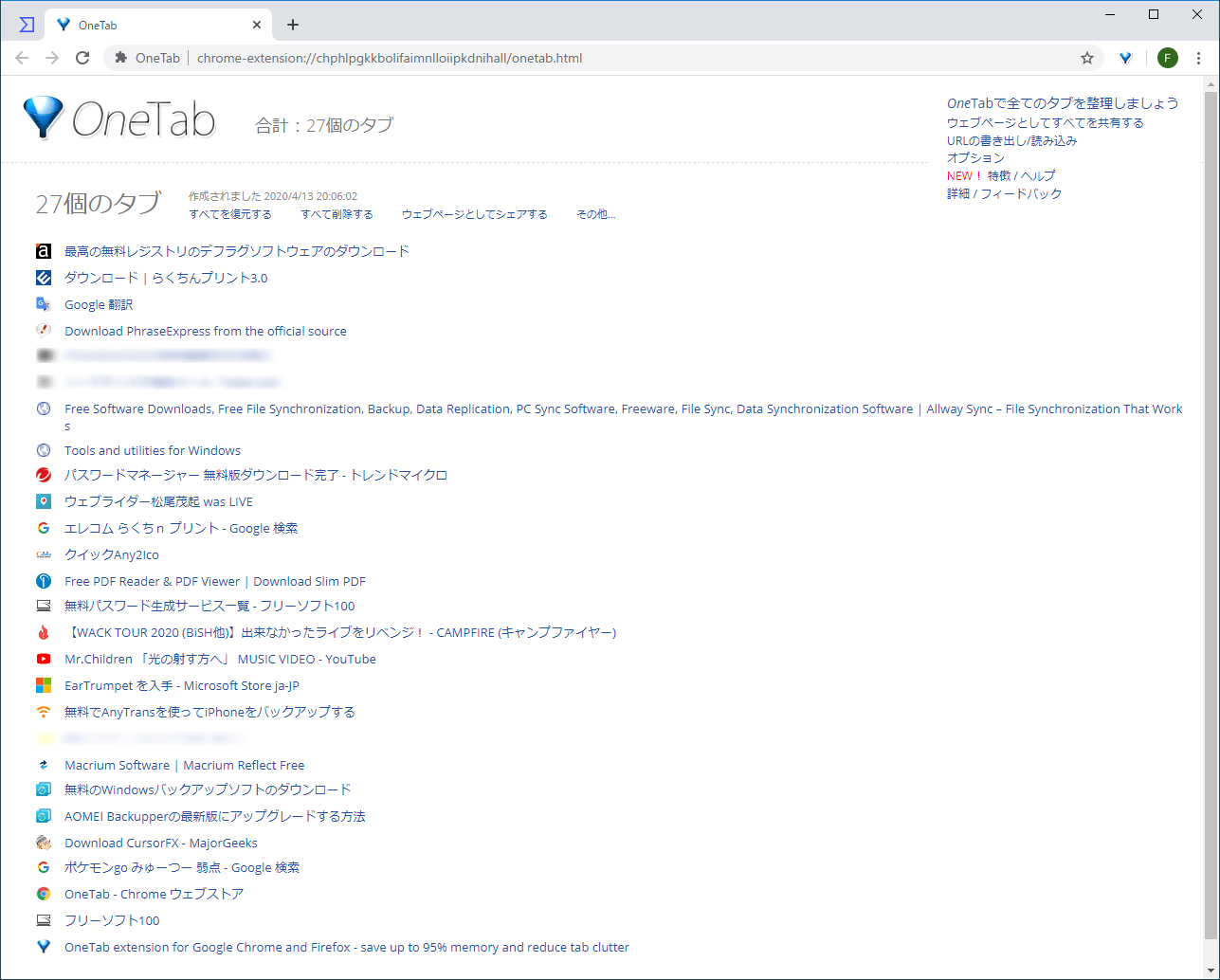Click orange wifi favicon beside AnyTrans link

coord(44,712)
